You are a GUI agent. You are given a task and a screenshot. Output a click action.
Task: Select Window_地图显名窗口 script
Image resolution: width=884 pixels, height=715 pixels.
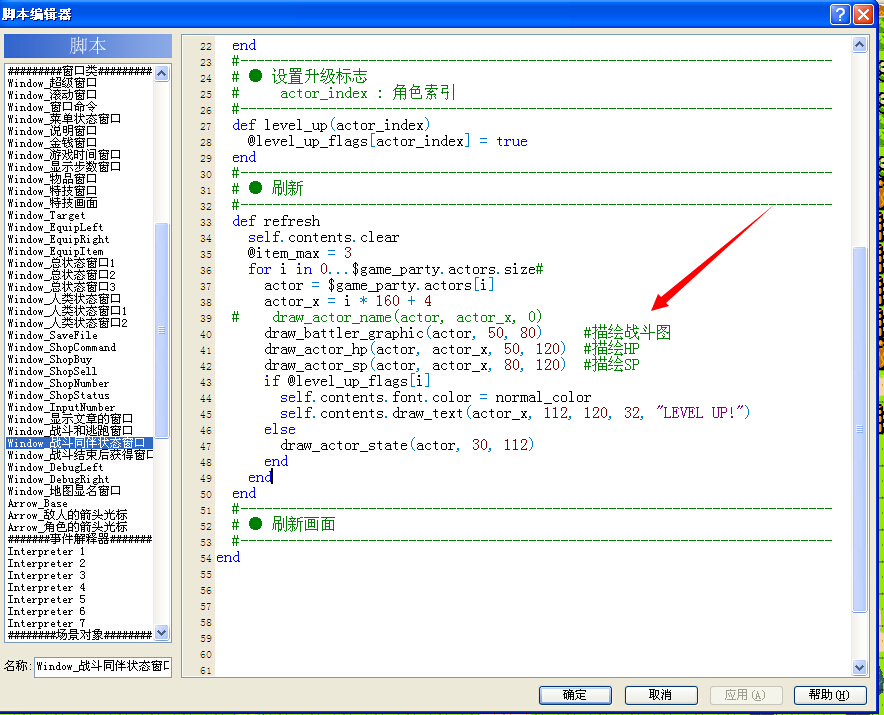pos(64,491)
